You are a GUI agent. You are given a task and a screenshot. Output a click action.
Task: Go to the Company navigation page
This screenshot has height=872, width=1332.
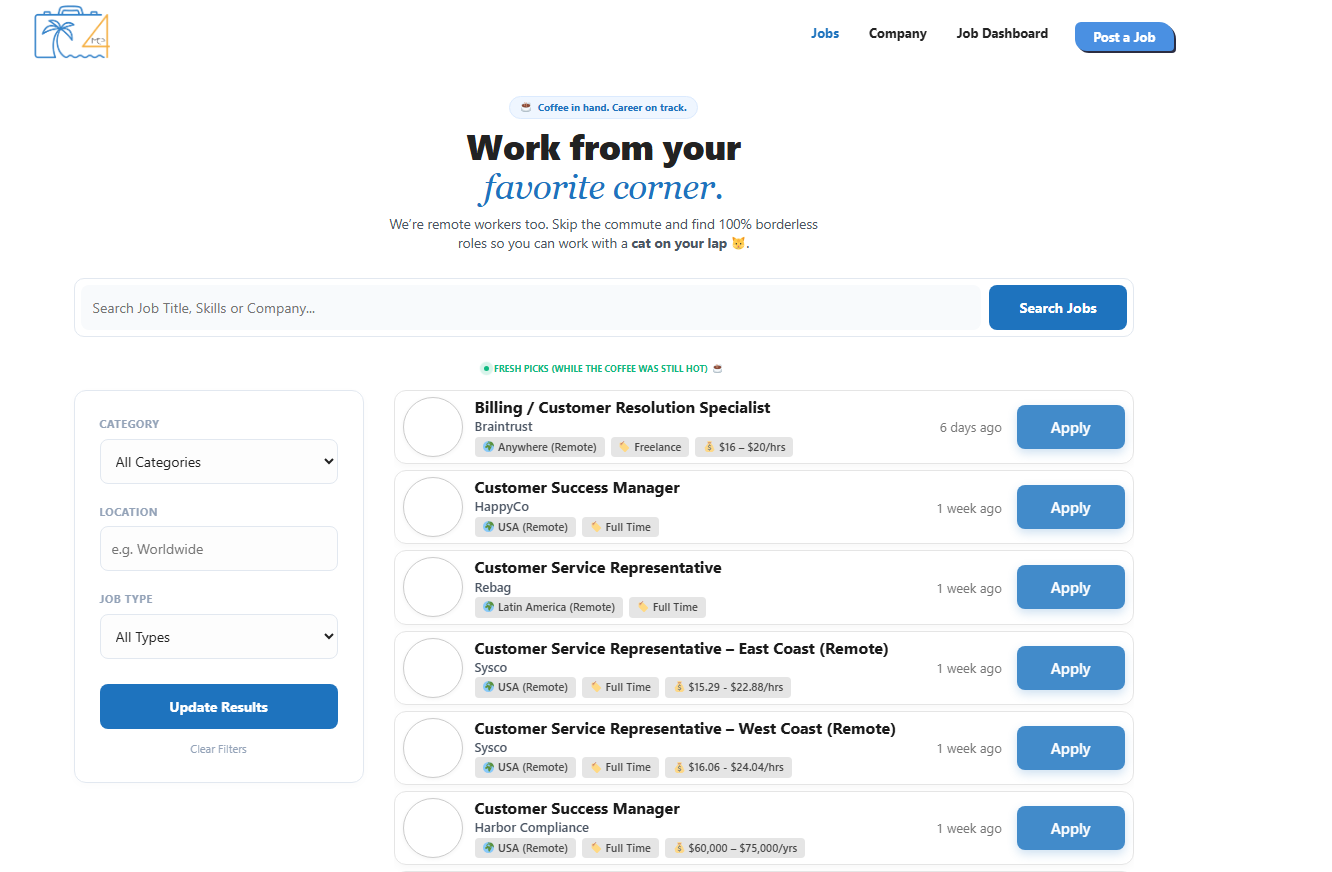[x=897, y=34]
